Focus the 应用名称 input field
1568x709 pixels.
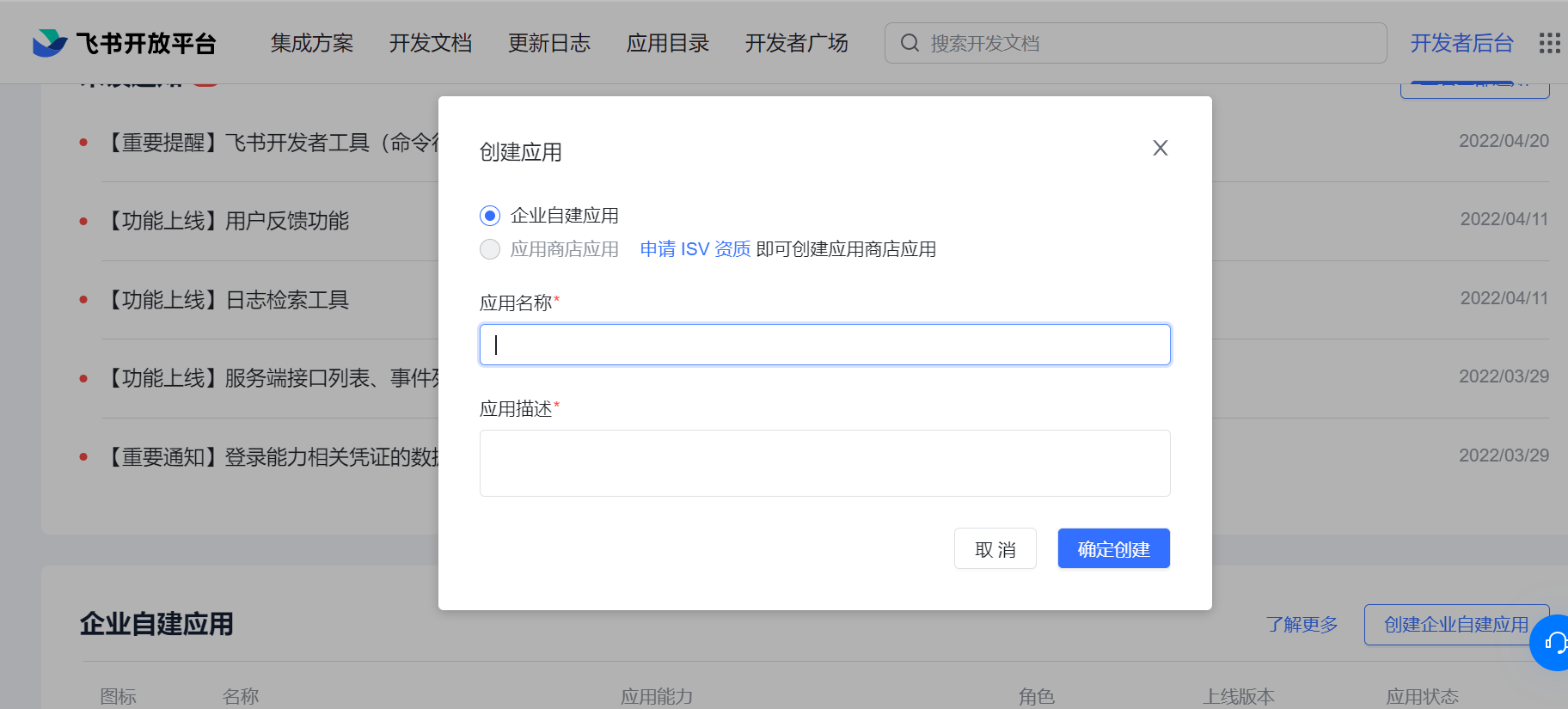(824, 345)
